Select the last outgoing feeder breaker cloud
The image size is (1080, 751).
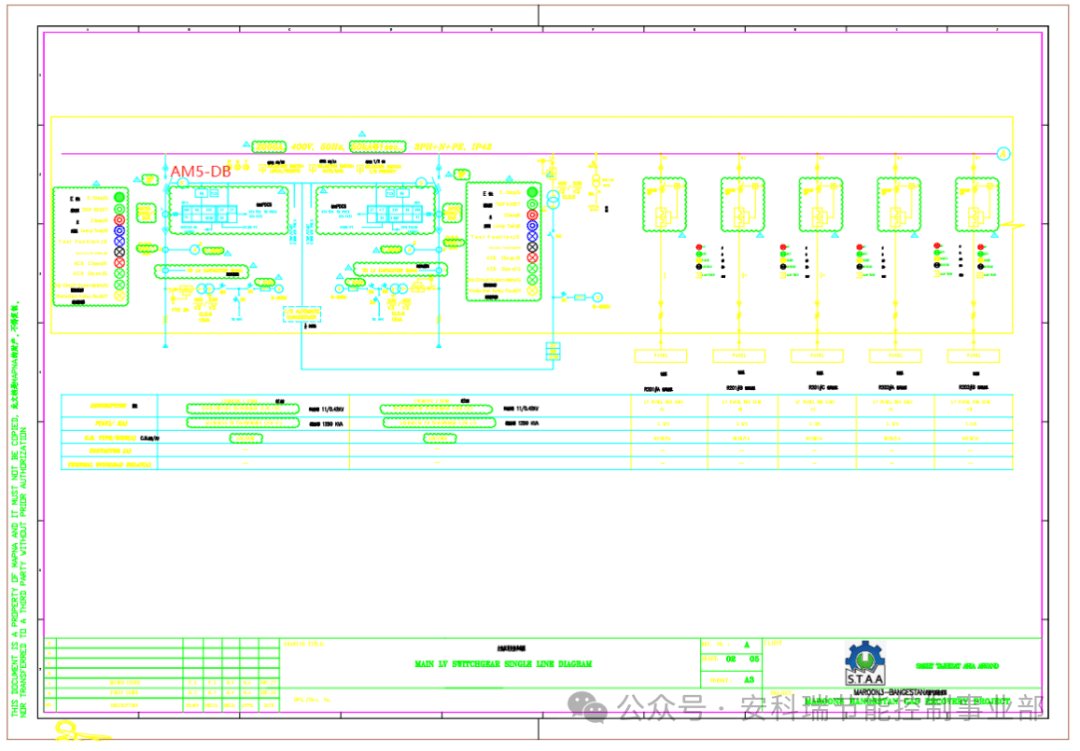(977, 205)
